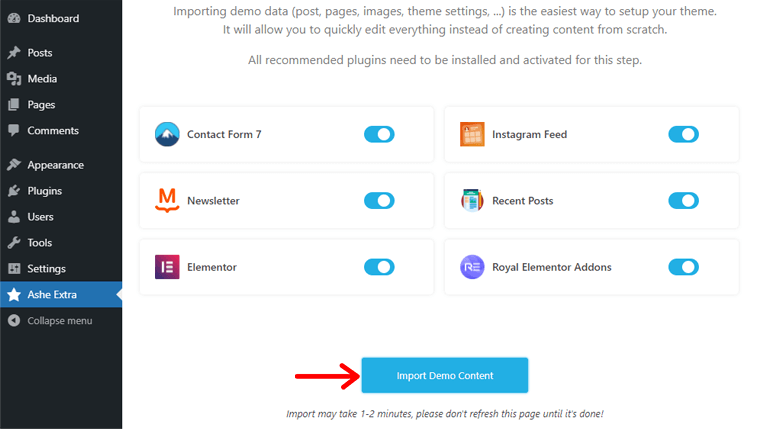
Task: Click the Royal Elementor Addons icon
Action: (472, 267)
